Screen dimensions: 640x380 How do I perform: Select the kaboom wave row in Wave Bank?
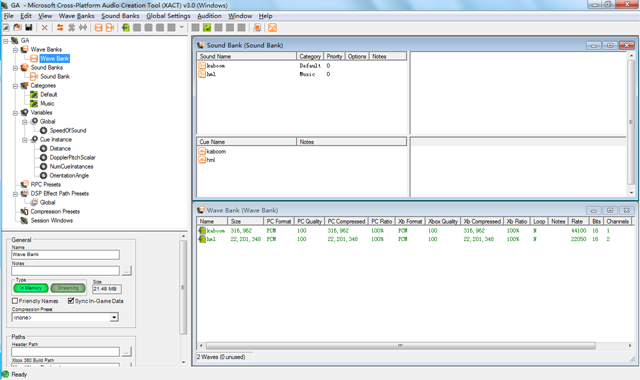coord(415,231)
